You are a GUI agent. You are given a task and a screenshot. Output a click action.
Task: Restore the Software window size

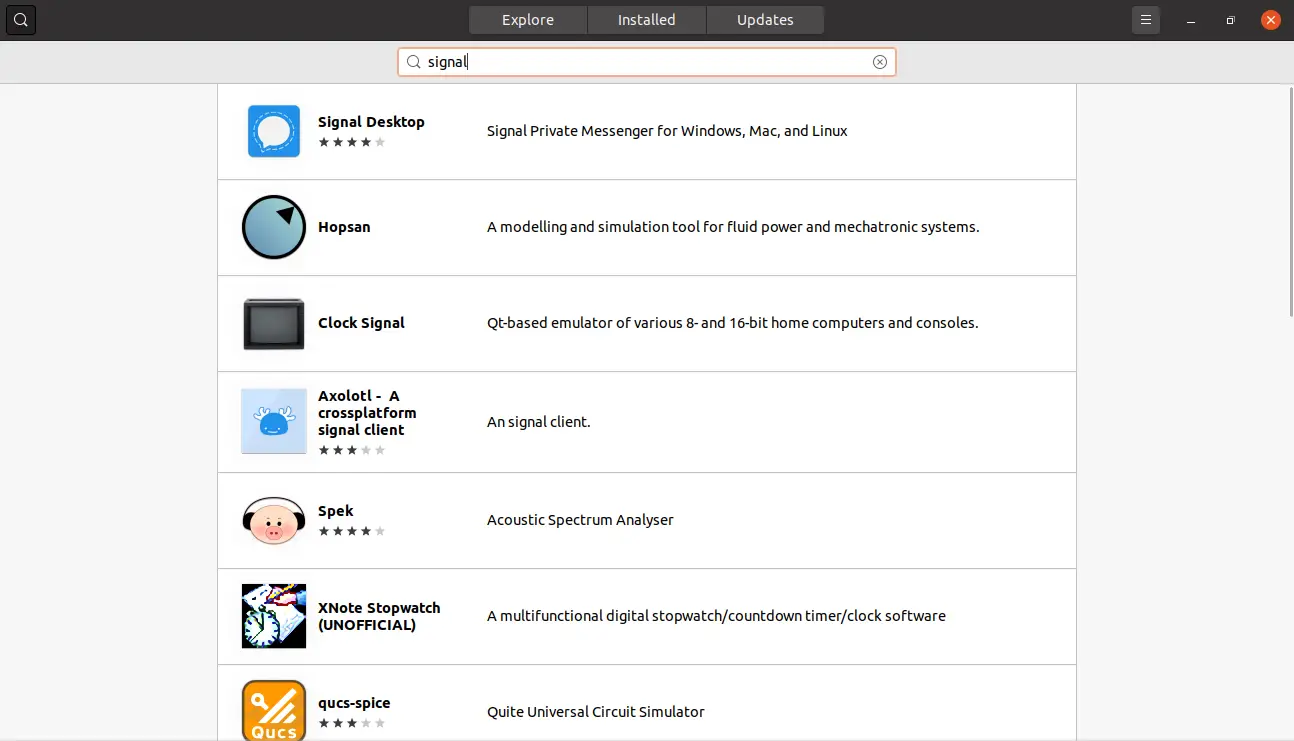tap(1231, 20)
